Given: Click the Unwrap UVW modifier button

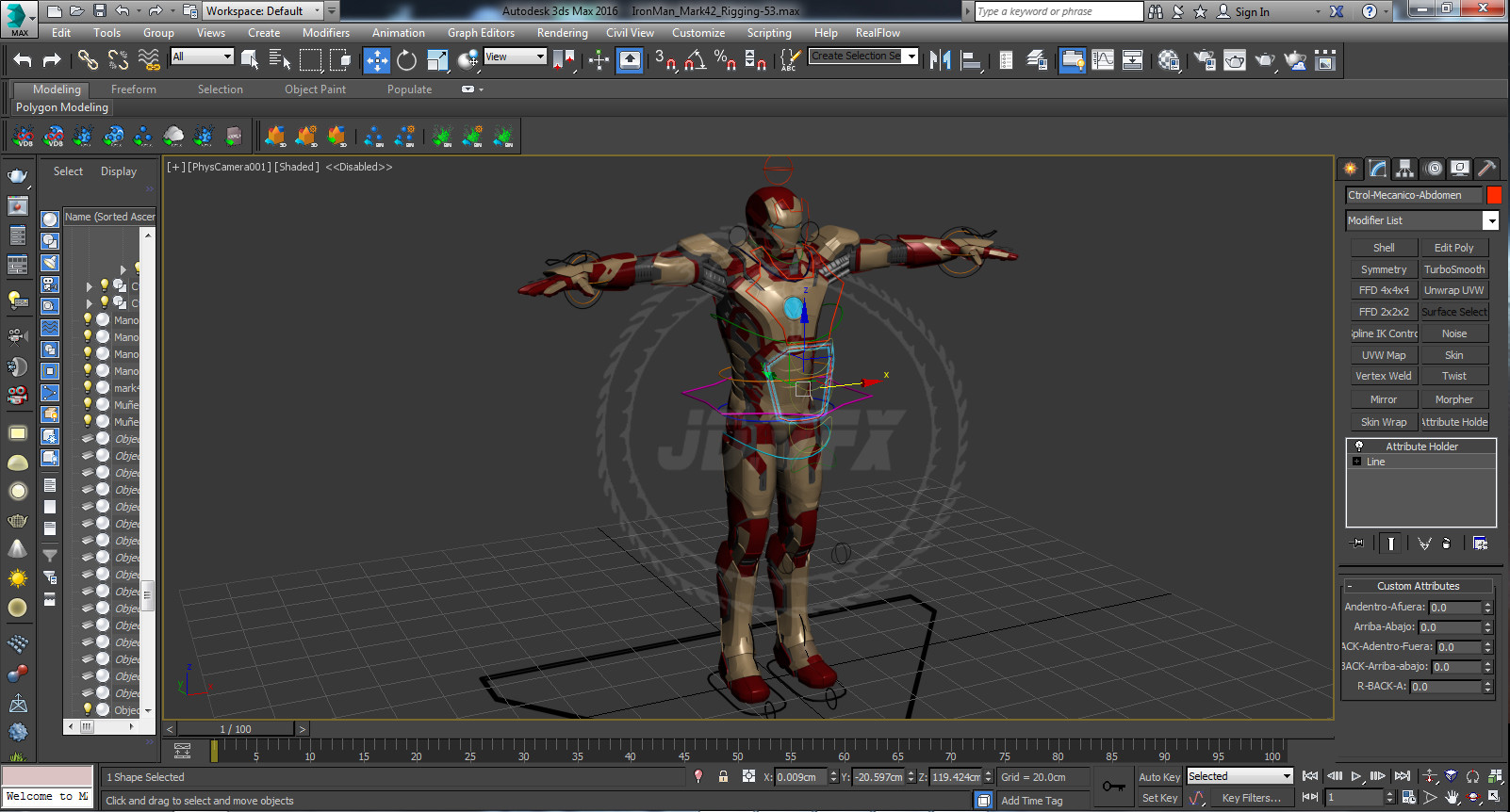Looking at the screenshot, I should [1454, 290].
